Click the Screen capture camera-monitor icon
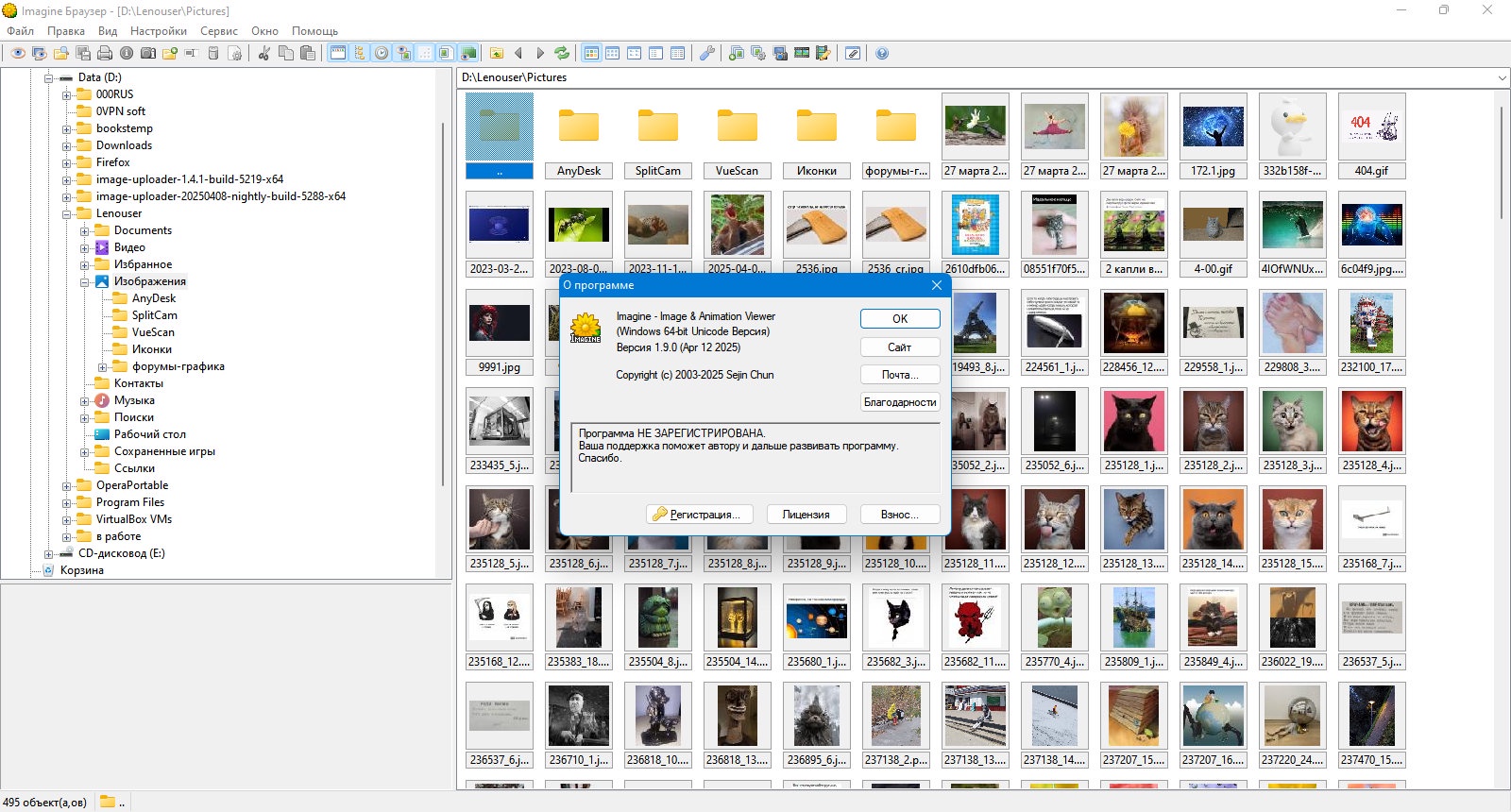The height and width of the screenshot is (812, 1511). 780,53
